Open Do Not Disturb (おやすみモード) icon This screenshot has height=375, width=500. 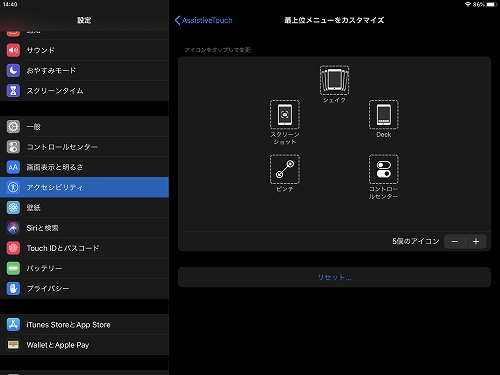coord(13,70)
